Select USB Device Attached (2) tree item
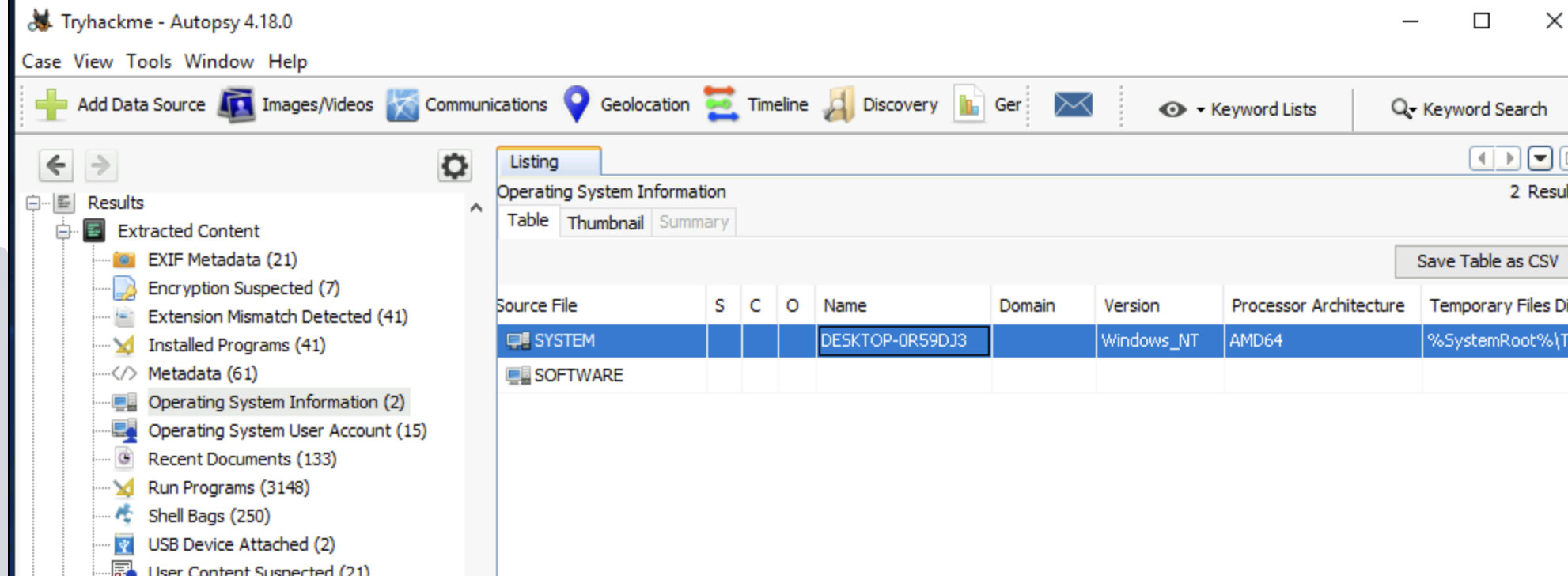 (x=241, y=544)
